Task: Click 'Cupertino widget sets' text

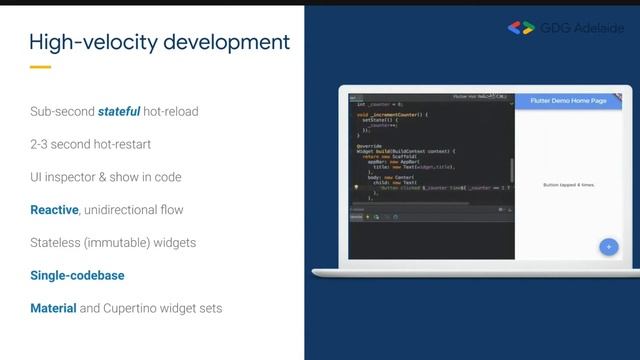Action: click(x=162, y=308)
